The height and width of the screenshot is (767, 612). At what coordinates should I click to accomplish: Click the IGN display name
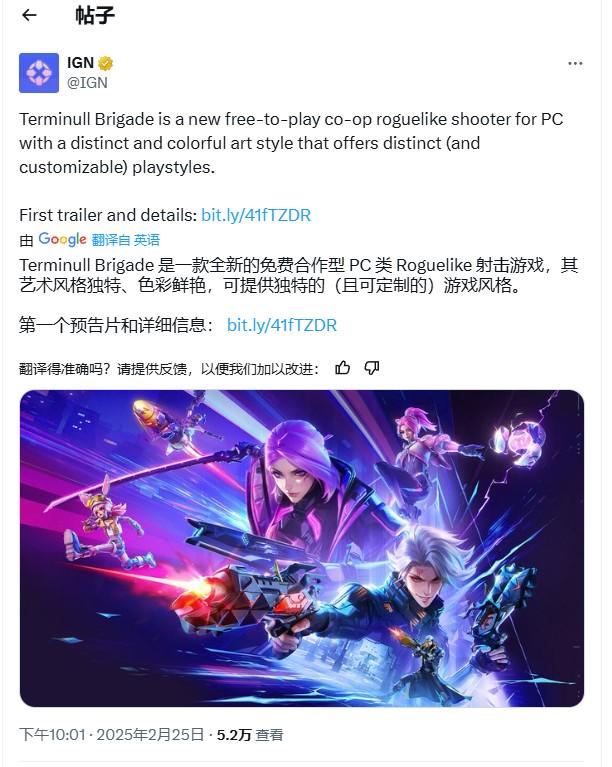(x=80, y=63)
